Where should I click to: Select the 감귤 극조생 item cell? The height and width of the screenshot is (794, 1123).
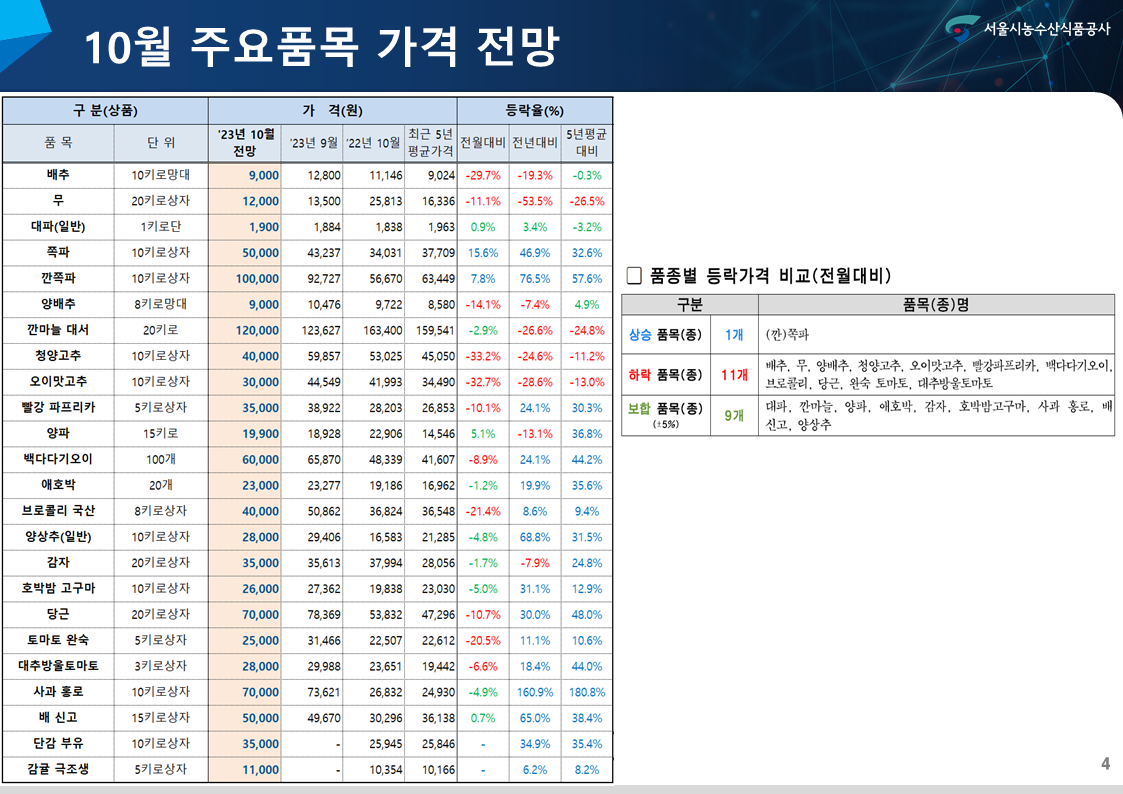[x=58, y=770]
